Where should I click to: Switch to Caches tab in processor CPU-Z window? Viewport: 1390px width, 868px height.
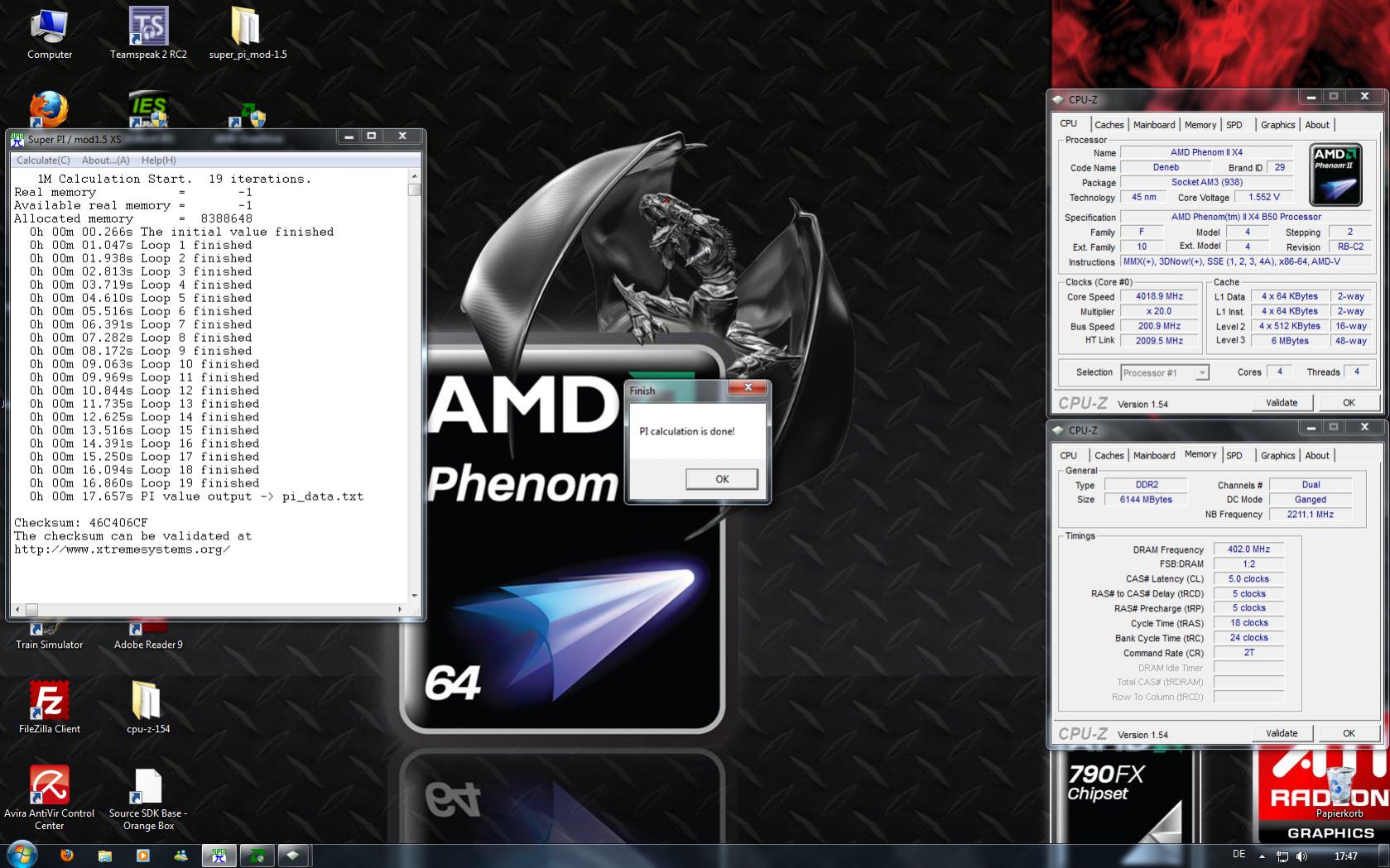pos(1109,125)
